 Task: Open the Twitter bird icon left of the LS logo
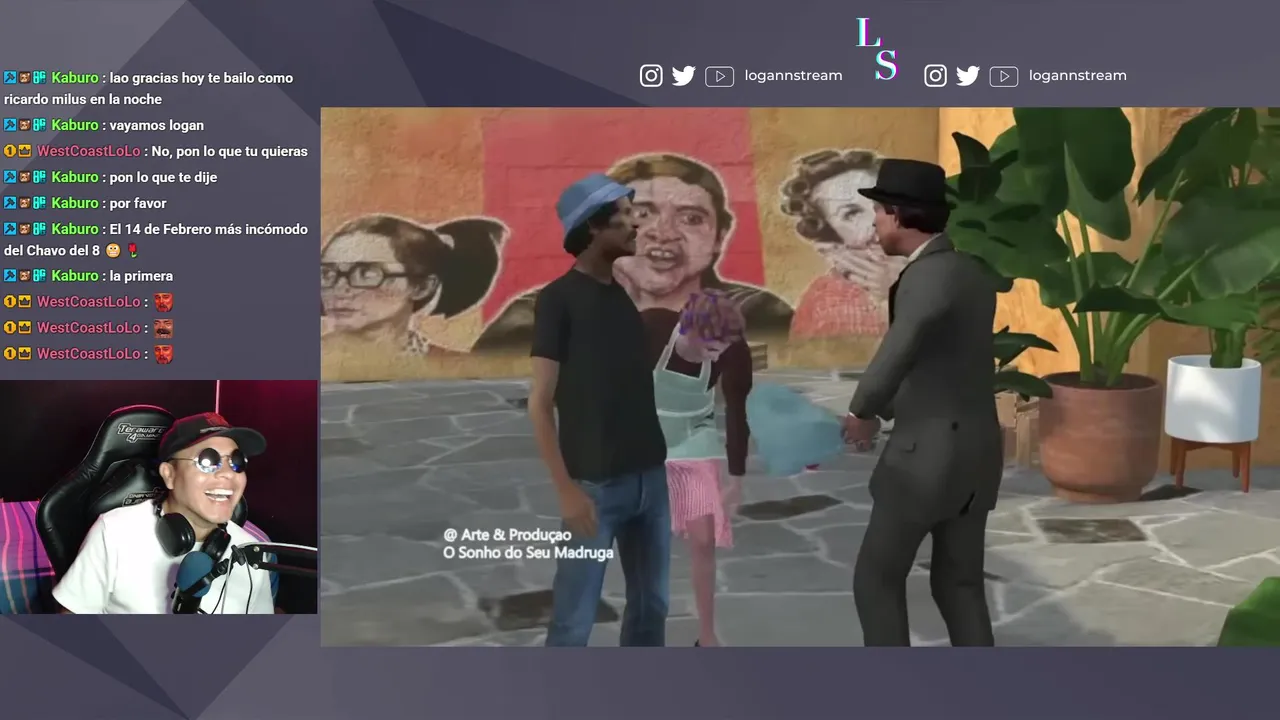pos(684,76)
